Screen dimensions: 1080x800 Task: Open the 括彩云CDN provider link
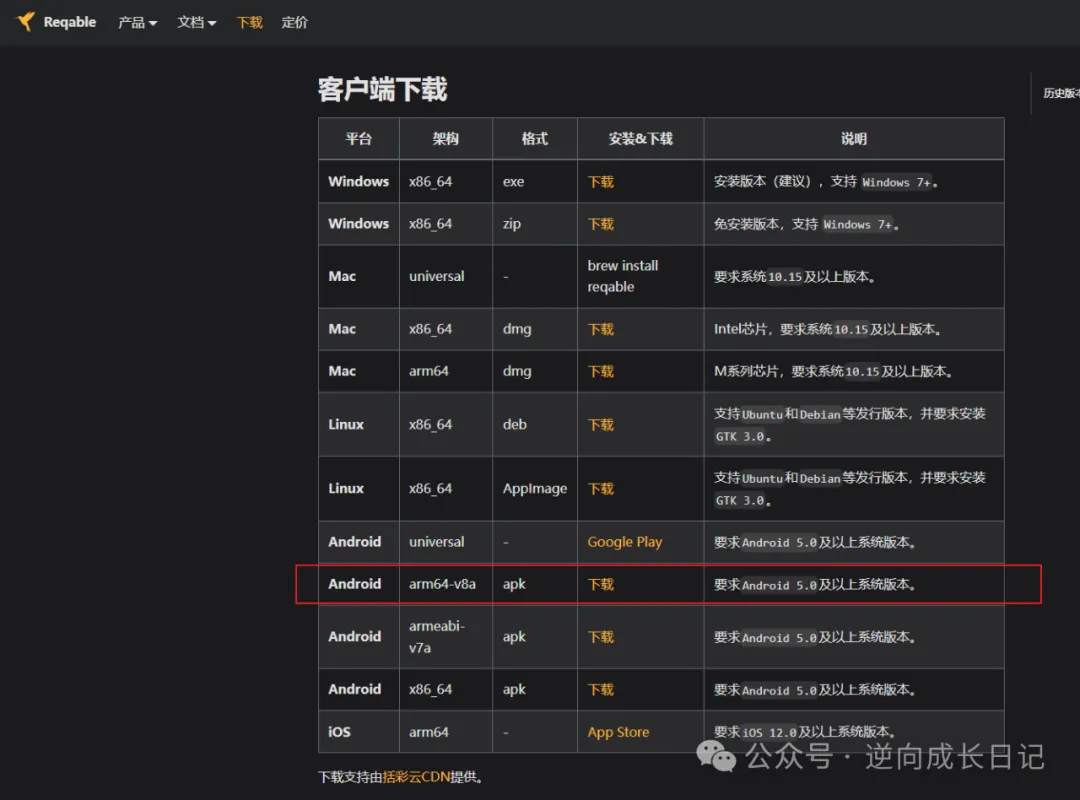[x=416, y=777]
